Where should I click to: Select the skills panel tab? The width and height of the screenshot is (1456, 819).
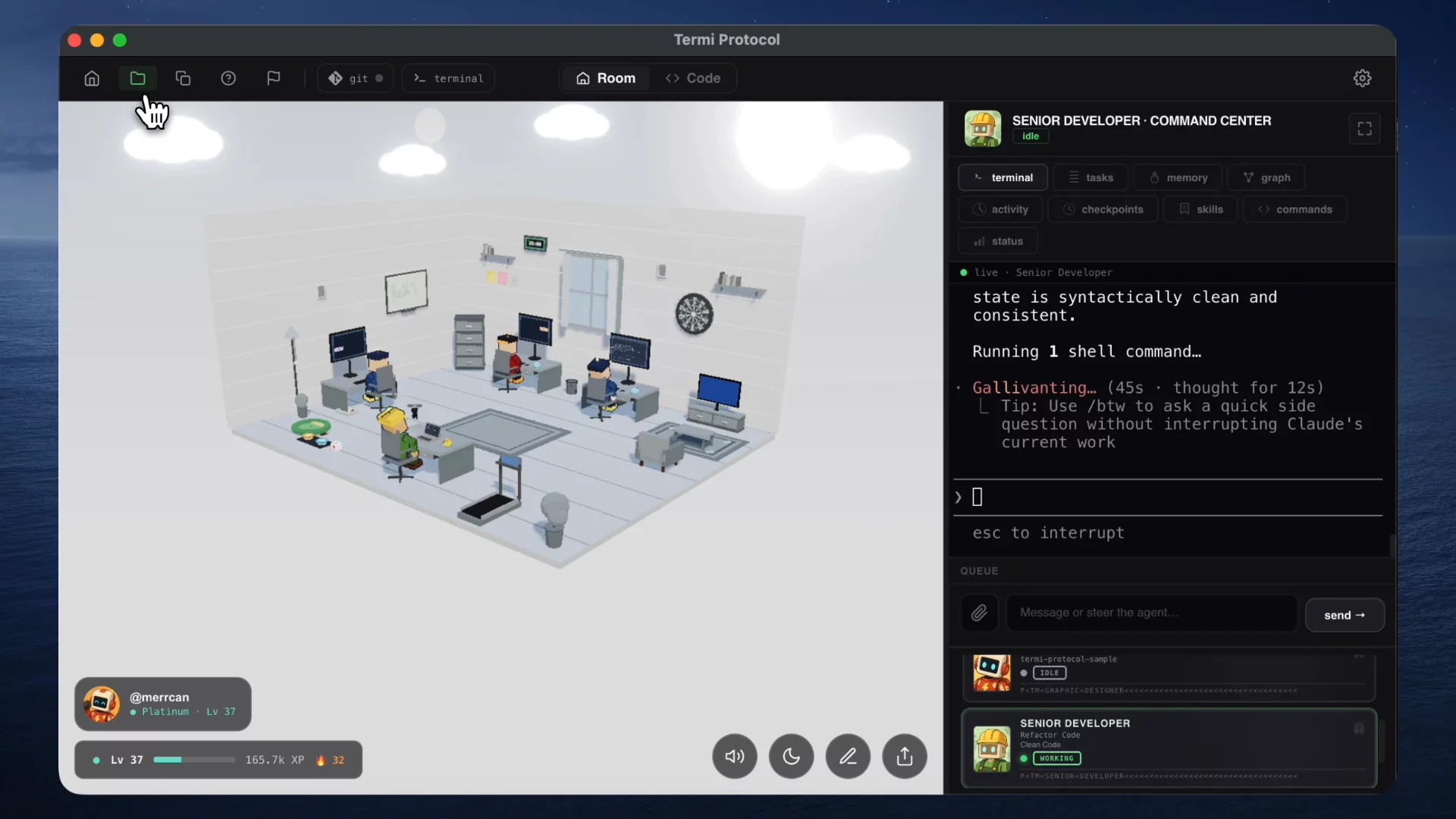pos(1200,209)
